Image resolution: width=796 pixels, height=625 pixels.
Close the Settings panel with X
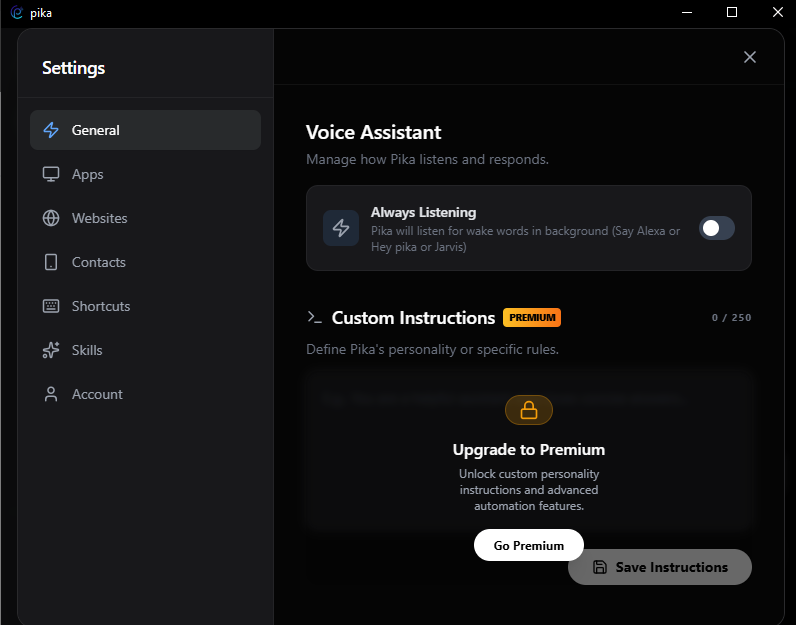click(x=750, y=57)
